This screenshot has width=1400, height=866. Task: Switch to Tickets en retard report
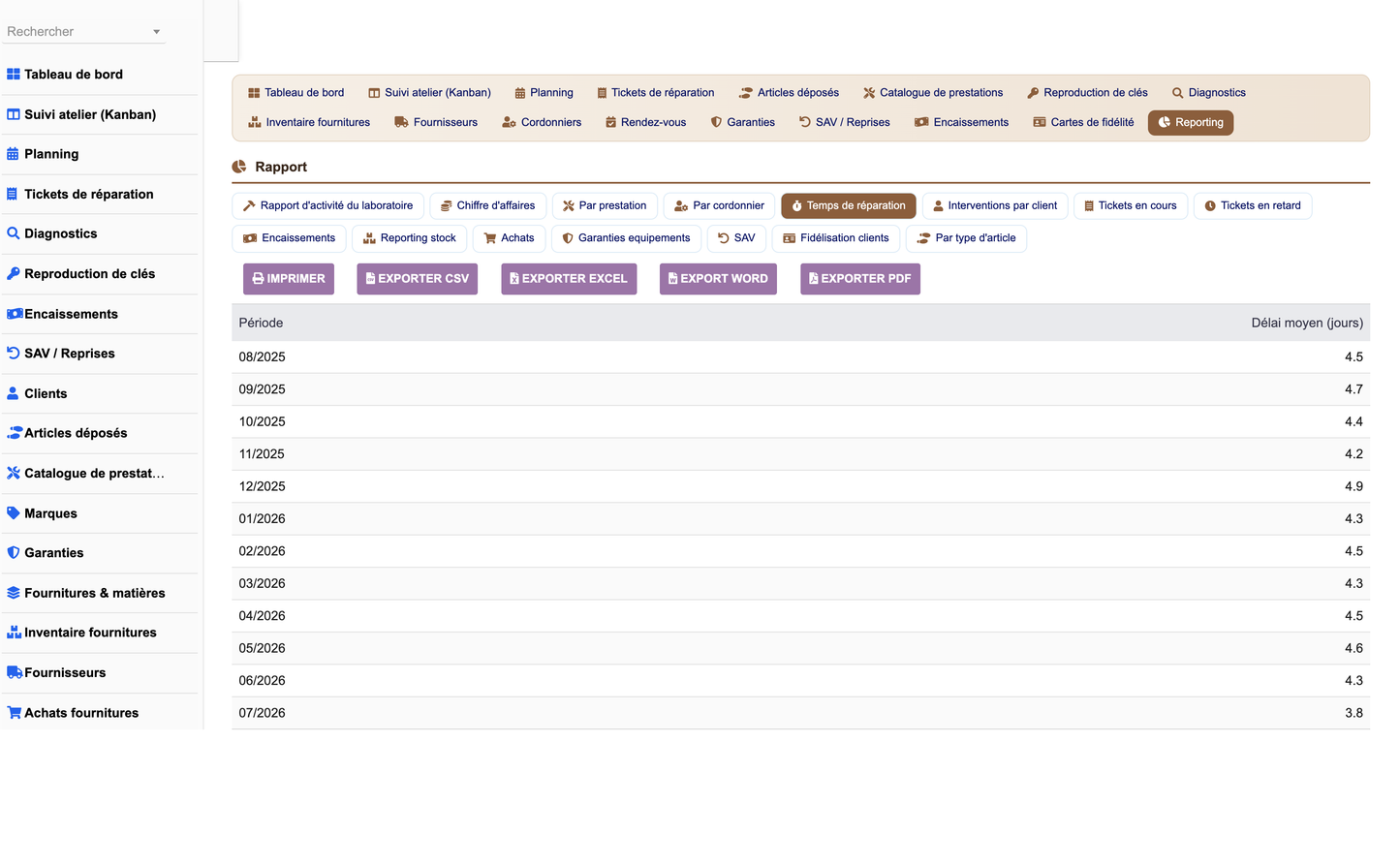click(1252, 206)
